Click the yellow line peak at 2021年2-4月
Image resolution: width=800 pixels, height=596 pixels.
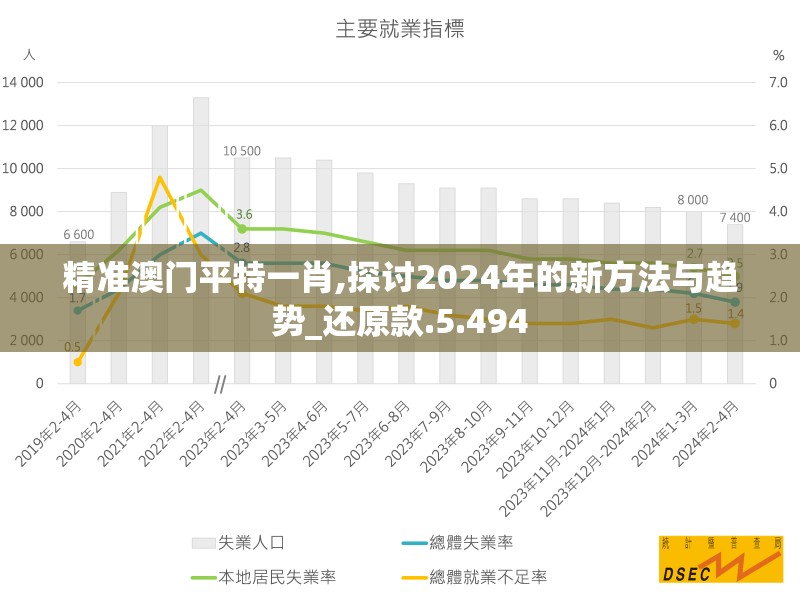tap(160, 178)
